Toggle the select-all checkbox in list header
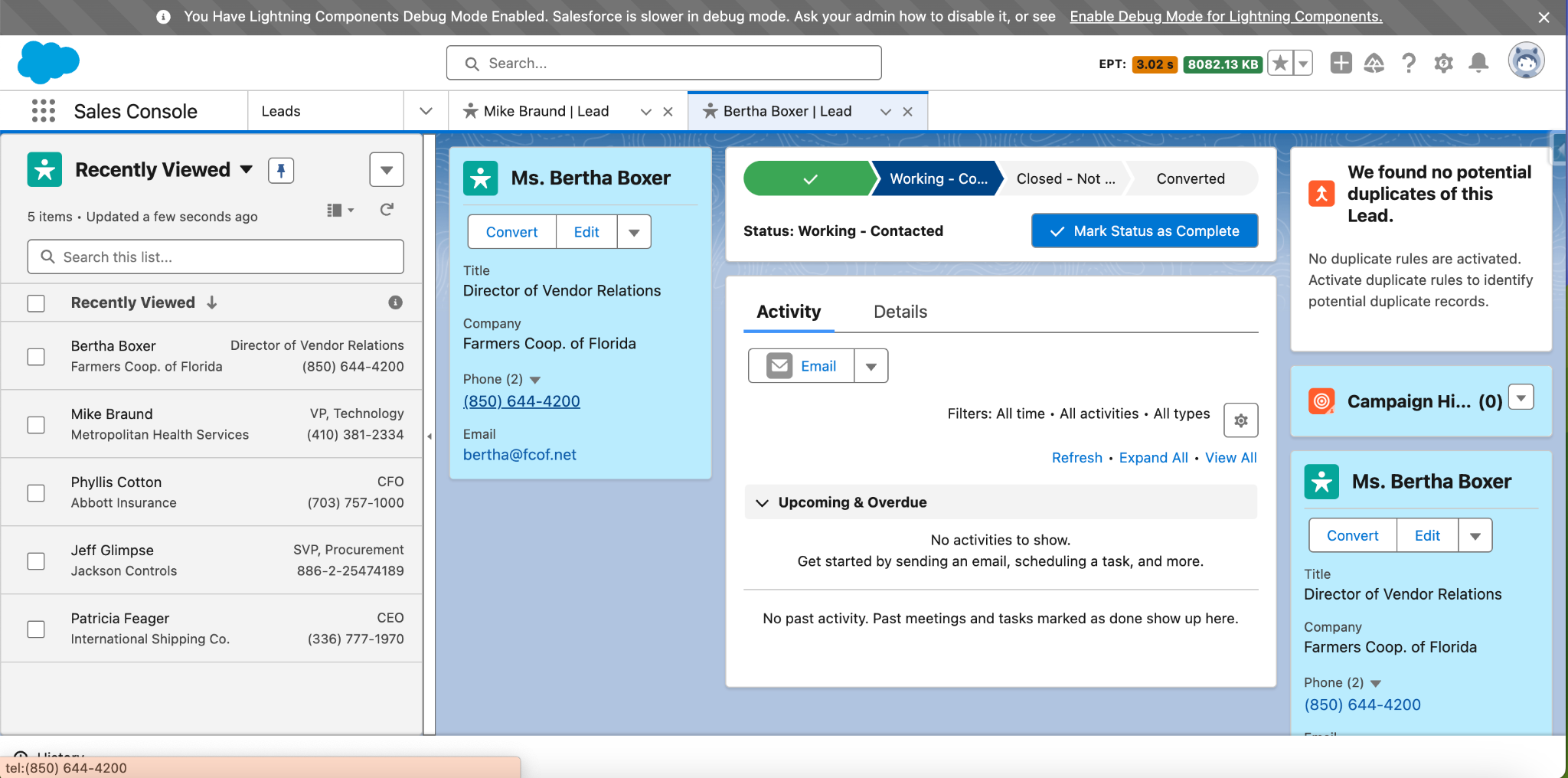Viewport: 1568px width, 778px height. click(36, 303)
